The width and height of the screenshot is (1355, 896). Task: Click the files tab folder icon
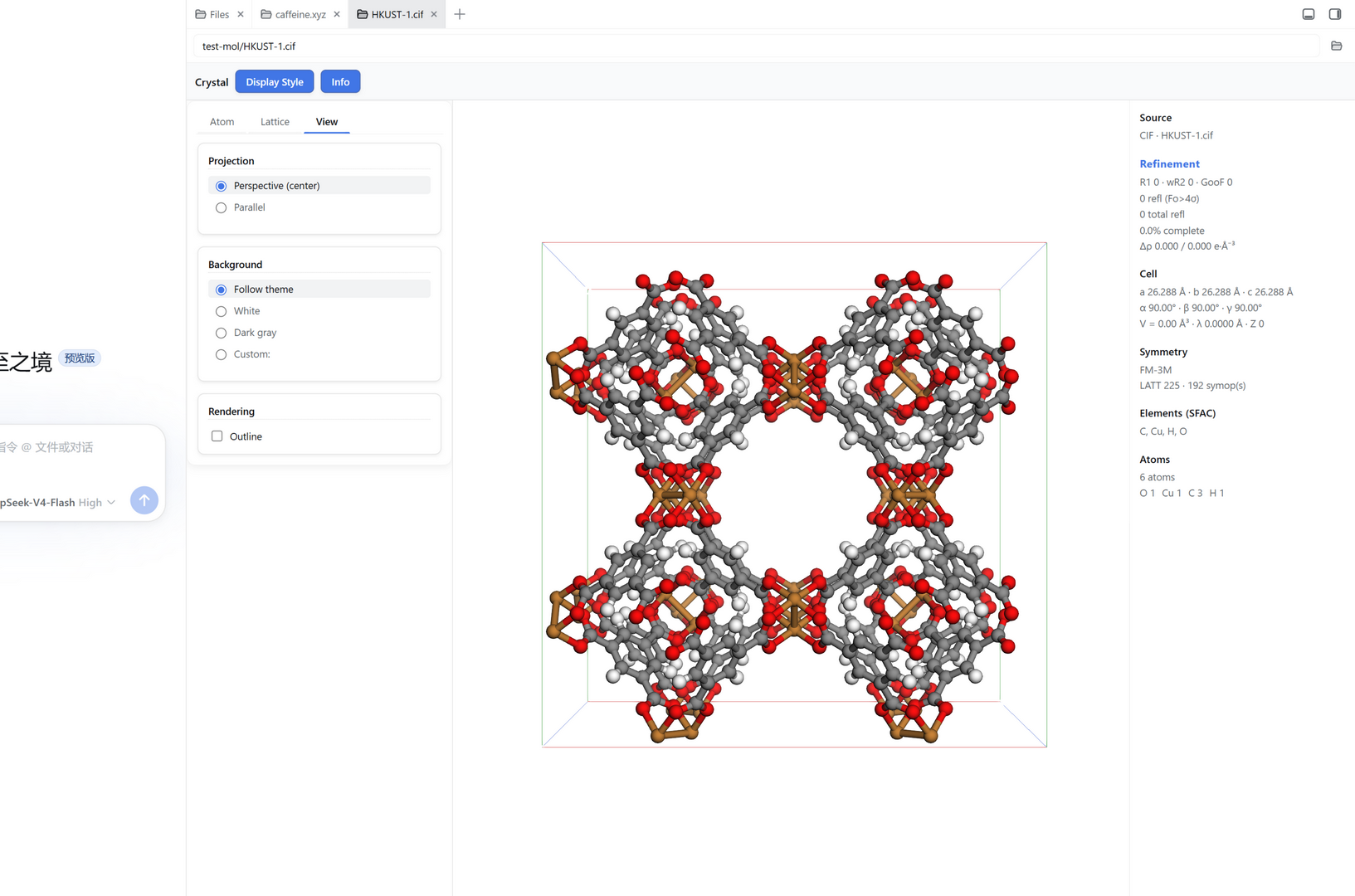pyautogui.click(x=201, y=14)
